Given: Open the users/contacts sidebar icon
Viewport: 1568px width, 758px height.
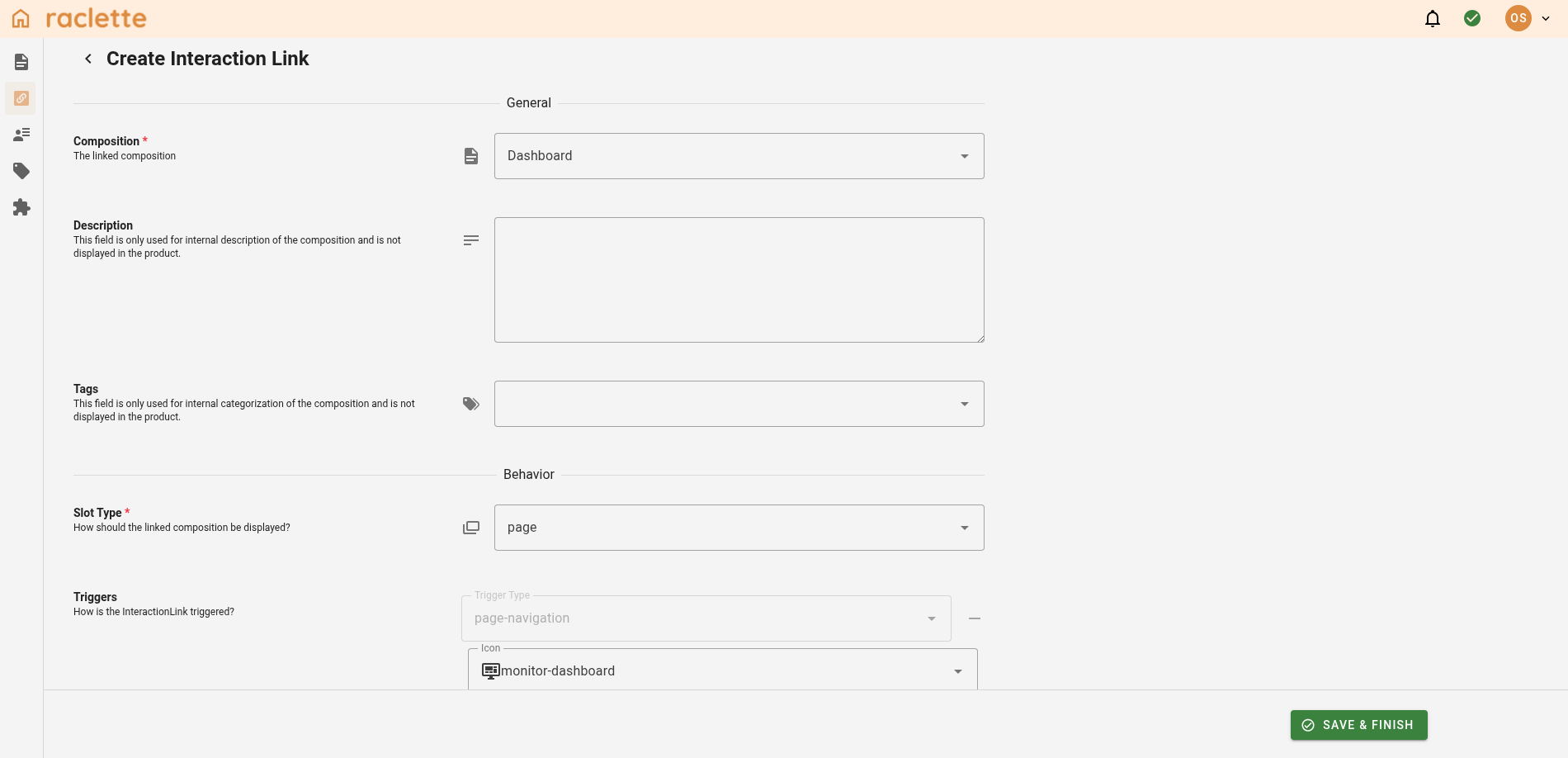Looking at the screenshot, I should 21,135.
